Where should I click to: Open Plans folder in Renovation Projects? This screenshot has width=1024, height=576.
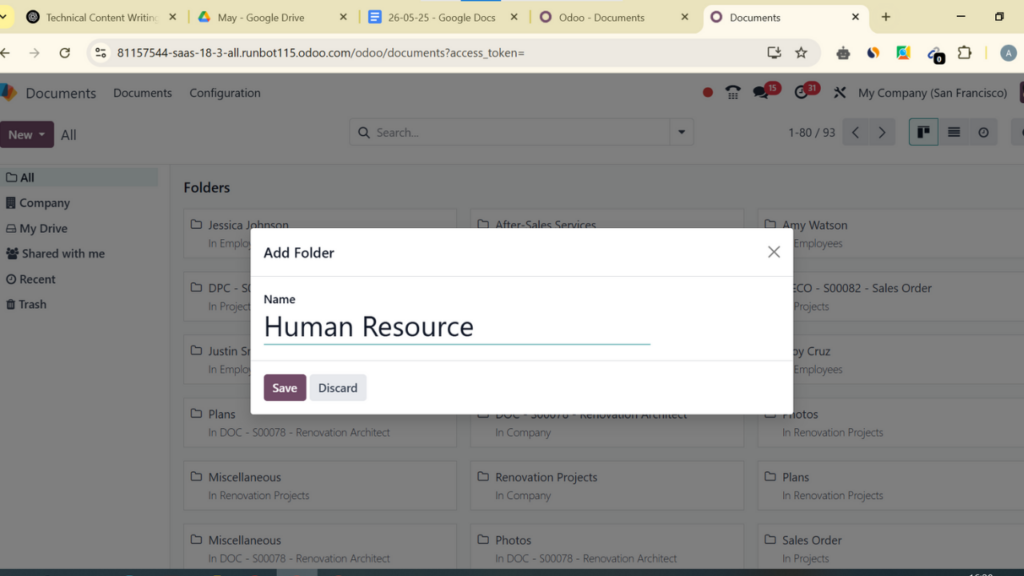click(x=891, y=485)
